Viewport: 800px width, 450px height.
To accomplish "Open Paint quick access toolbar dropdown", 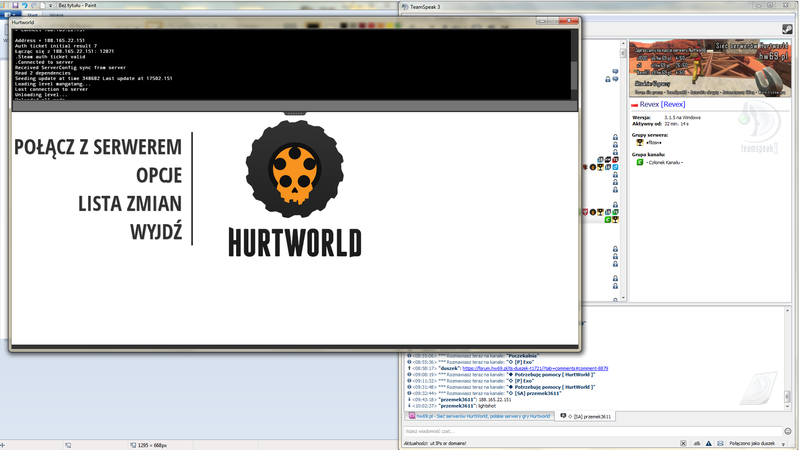I will (51, 5).
